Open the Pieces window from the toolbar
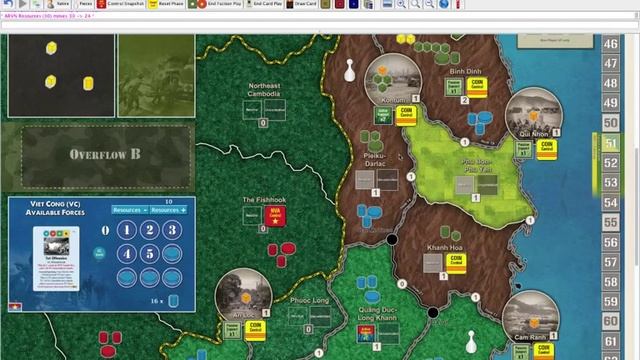Image resolution: width=640 pixels, height=360 pixels. (x=84, y=4)
